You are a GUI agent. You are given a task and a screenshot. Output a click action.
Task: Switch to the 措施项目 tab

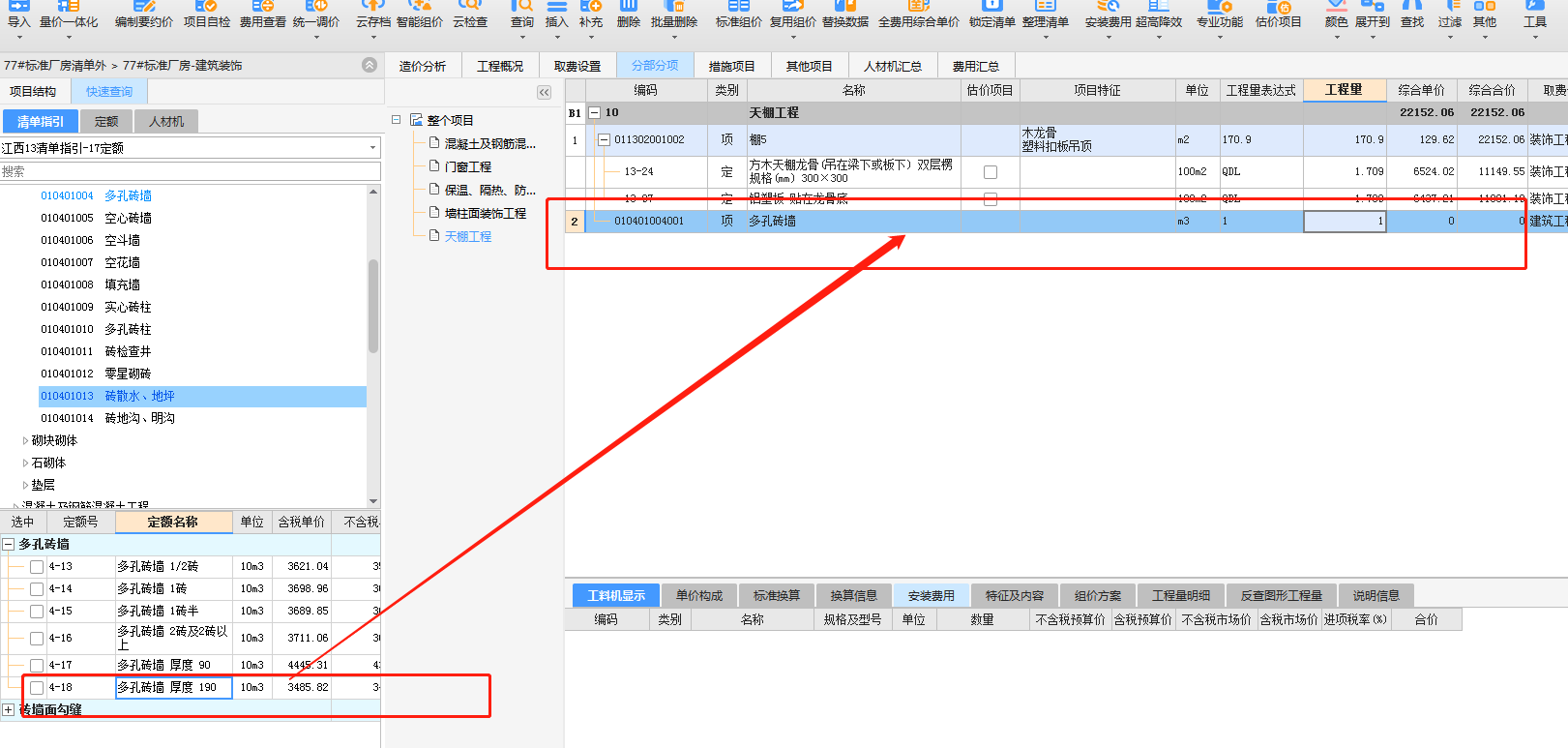[732, 66]
